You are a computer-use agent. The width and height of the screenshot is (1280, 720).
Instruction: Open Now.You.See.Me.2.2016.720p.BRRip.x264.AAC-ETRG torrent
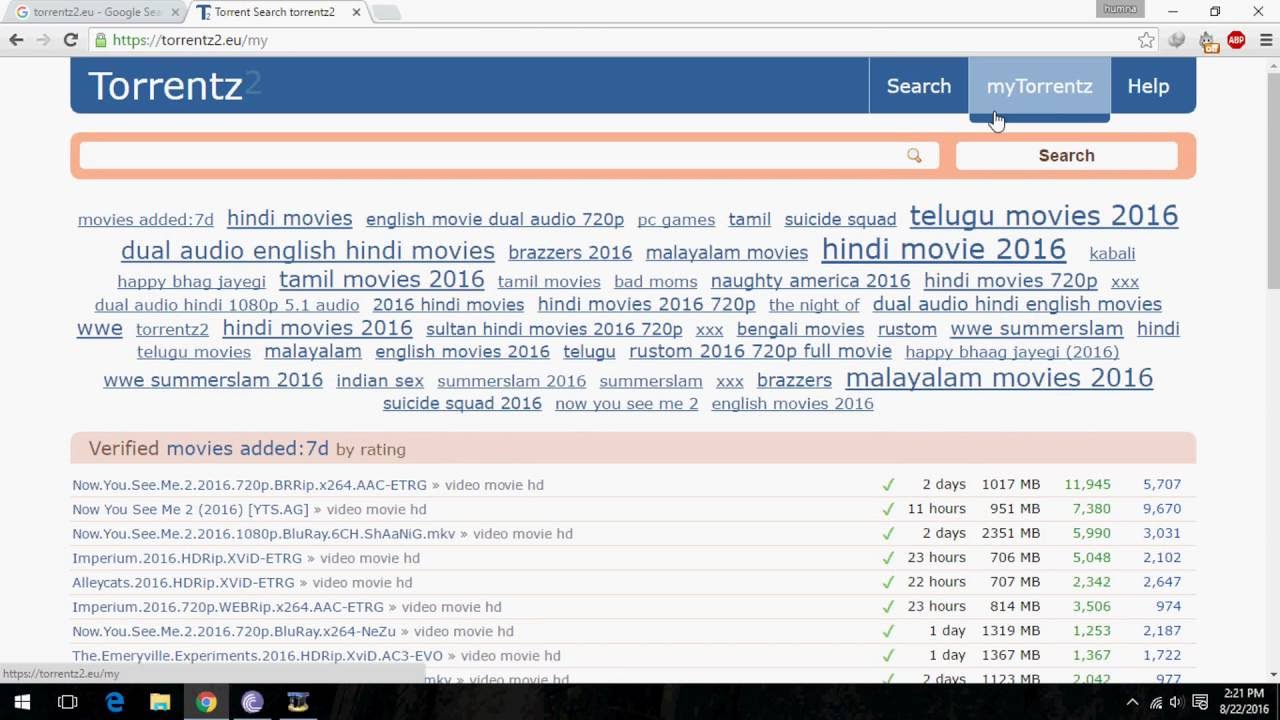[x=249, y=485]
